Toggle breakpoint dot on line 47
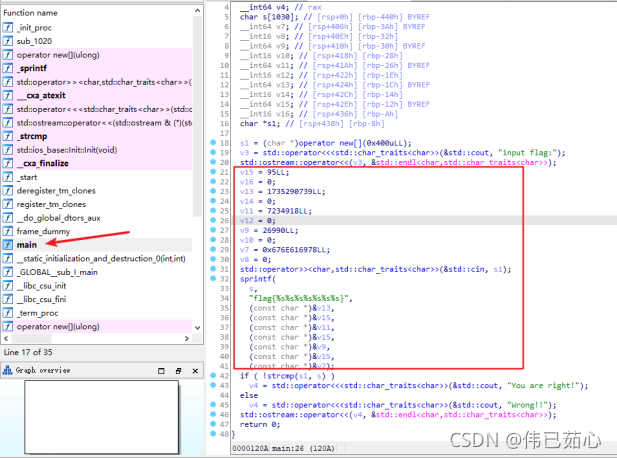617x458 pixels. (x=213, y=424)
